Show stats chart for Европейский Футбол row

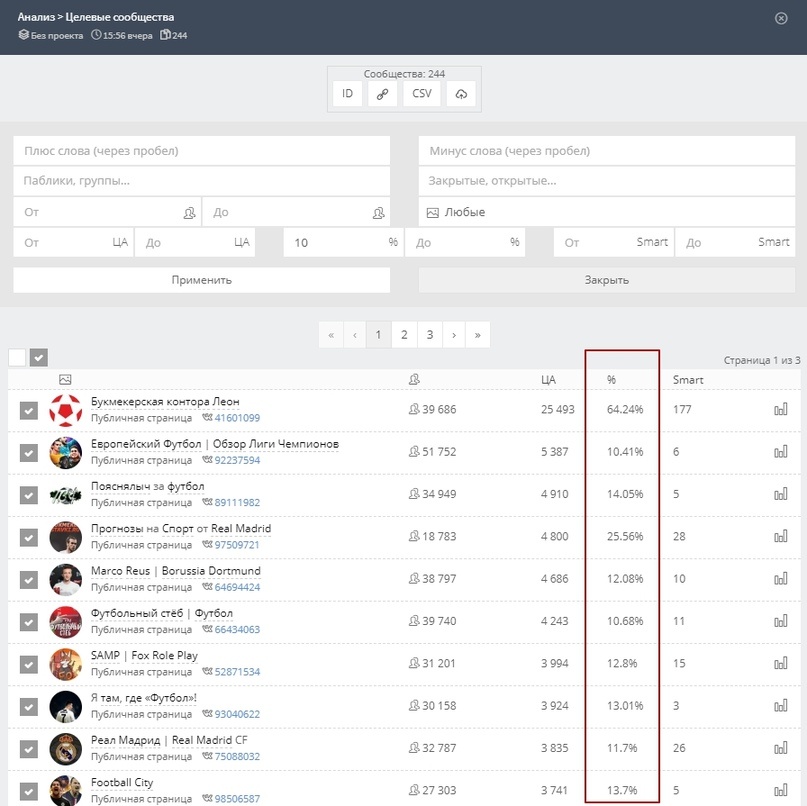pos(781,452)
